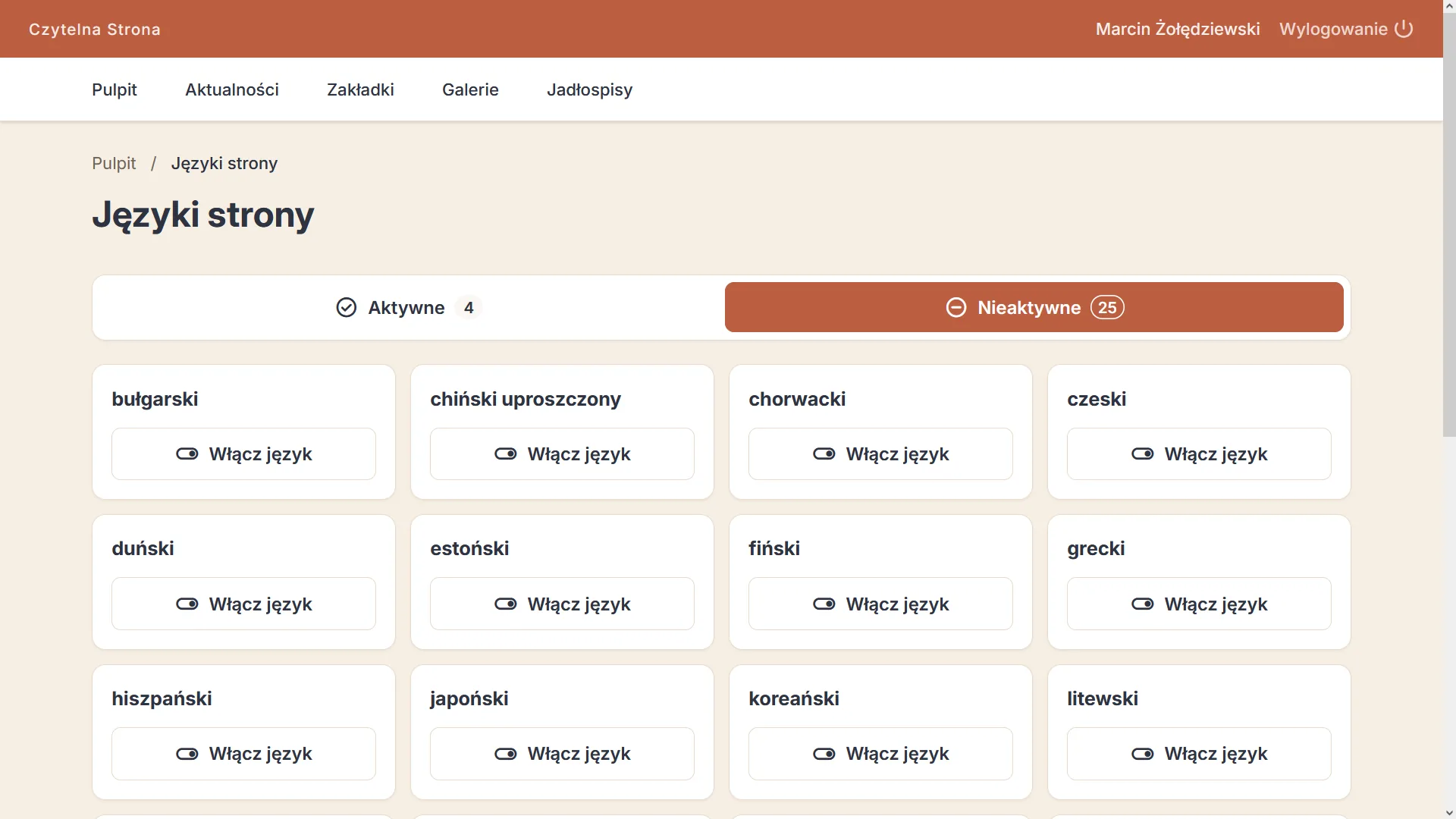
Task: Click the minus-circle icon on the Nieaktywne tab
Action: pyautogui.click(x=956, y=307)
